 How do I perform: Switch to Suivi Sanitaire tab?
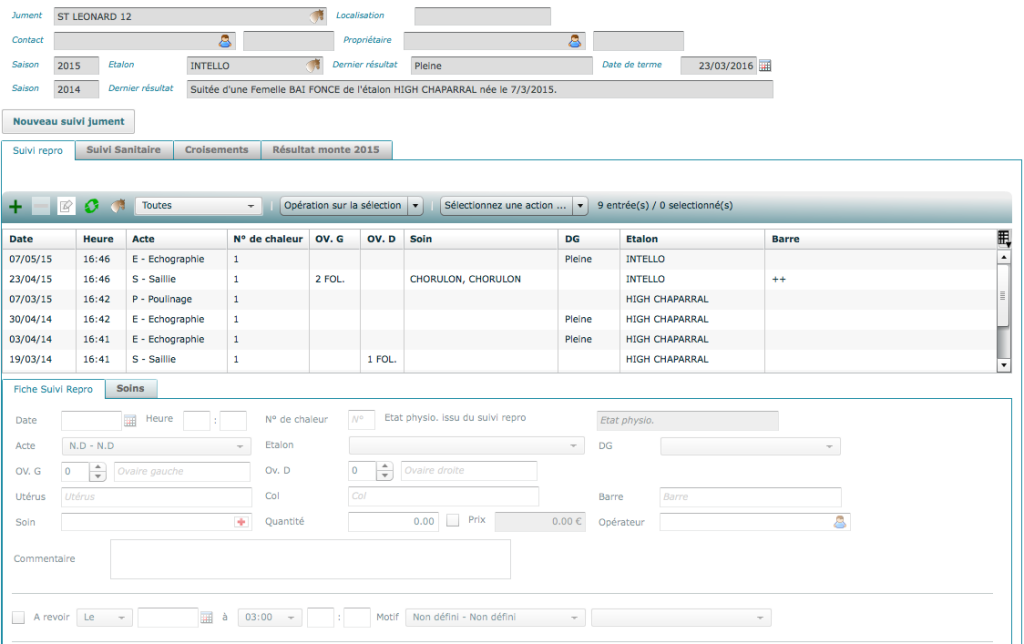click(x=123, y=150)
